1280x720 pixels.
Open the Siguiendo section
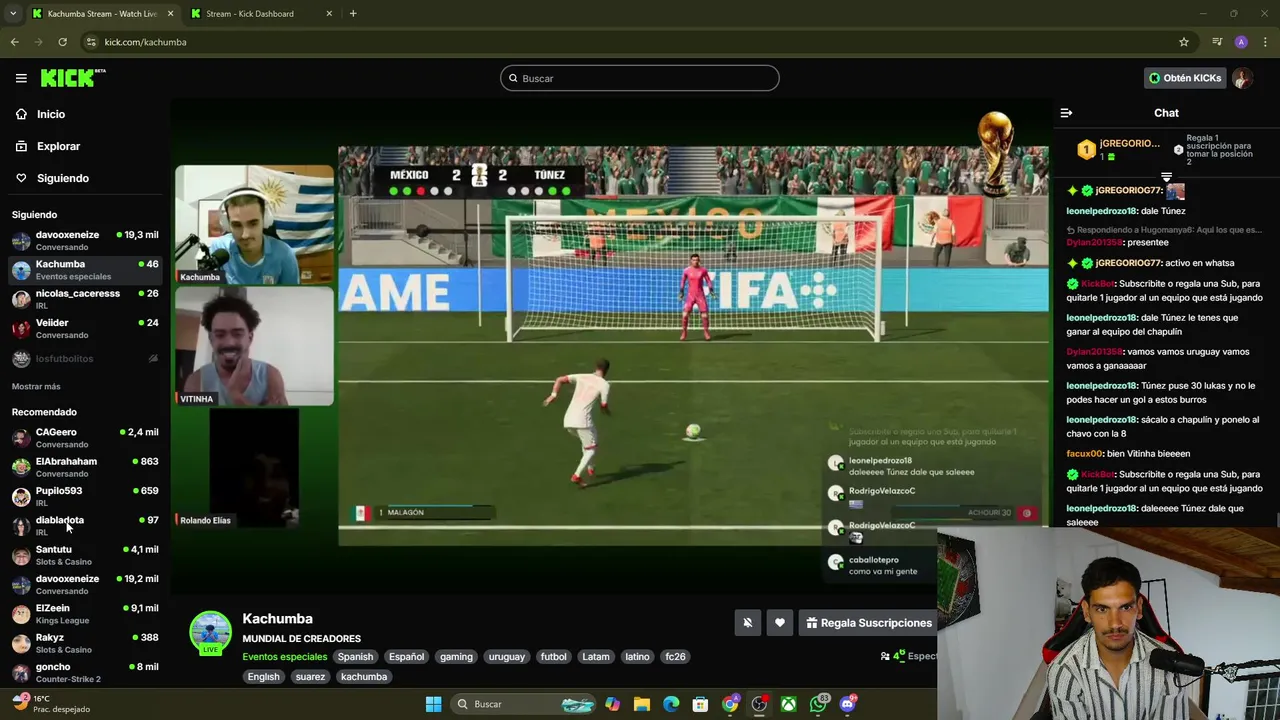click(x=62, y=178)
